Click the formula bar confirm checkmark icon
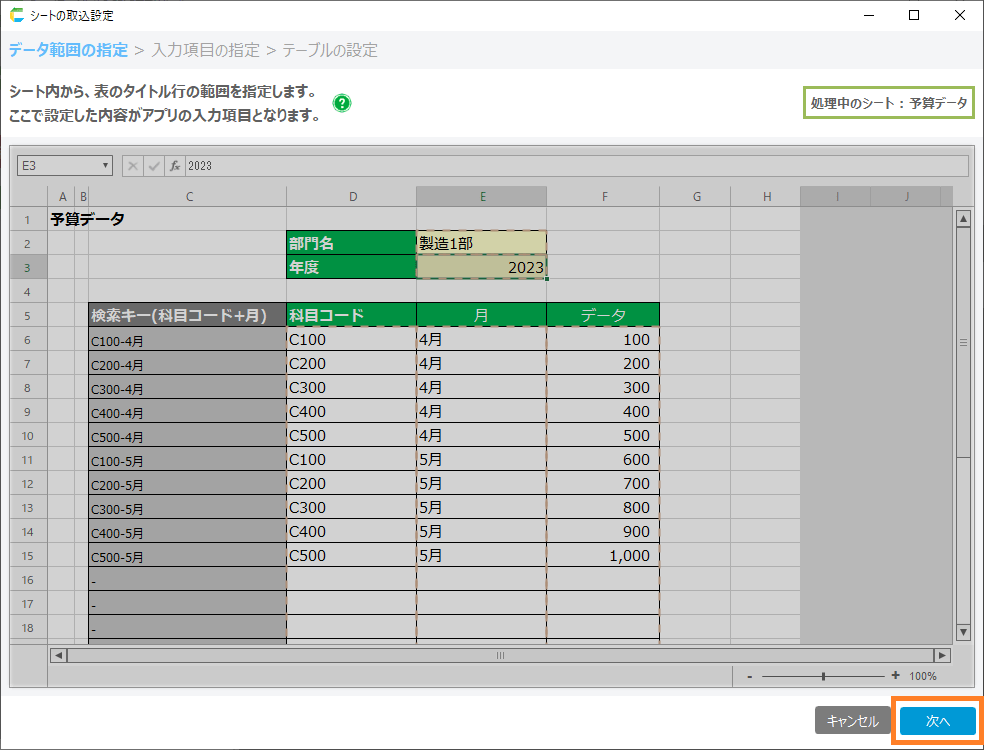 tap(154, 166)
